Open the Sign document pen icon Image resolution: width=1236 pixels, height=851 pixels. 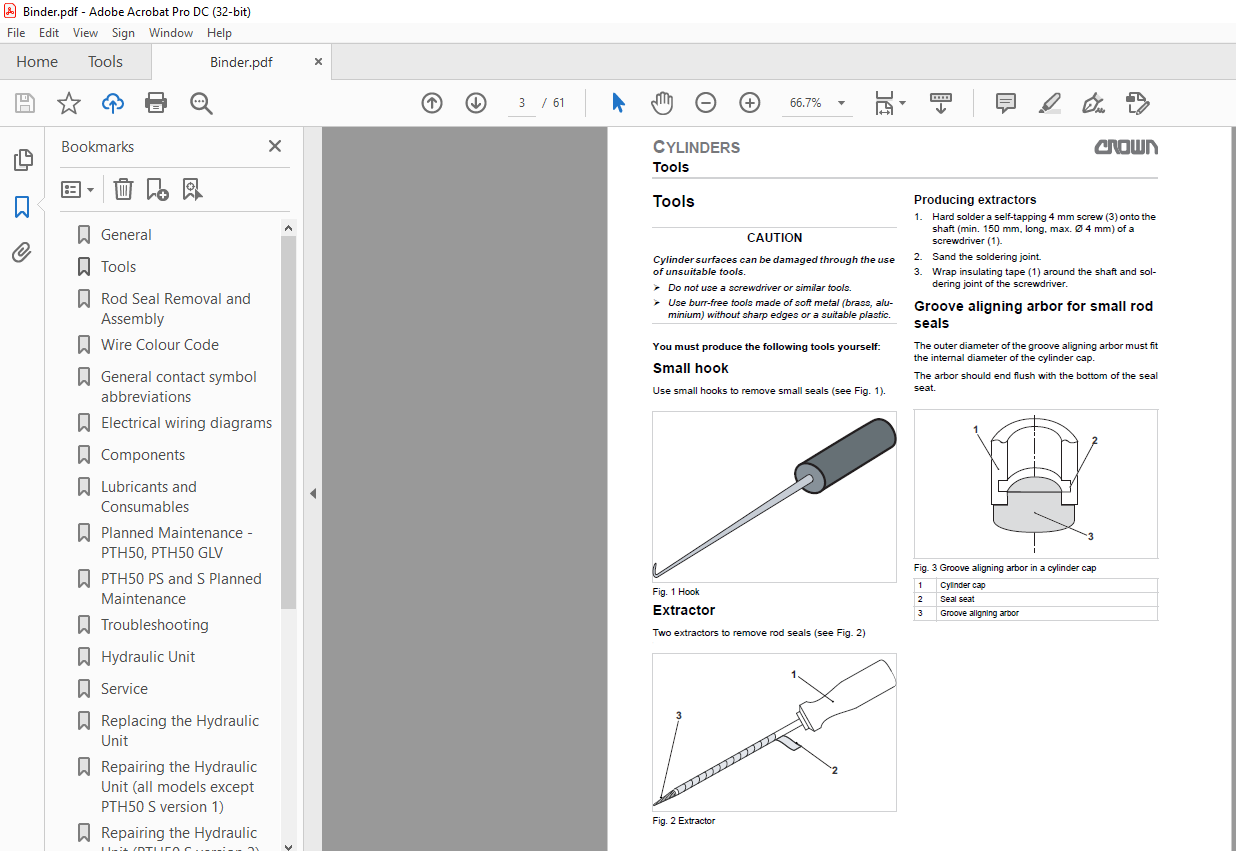coord(1093,103)
